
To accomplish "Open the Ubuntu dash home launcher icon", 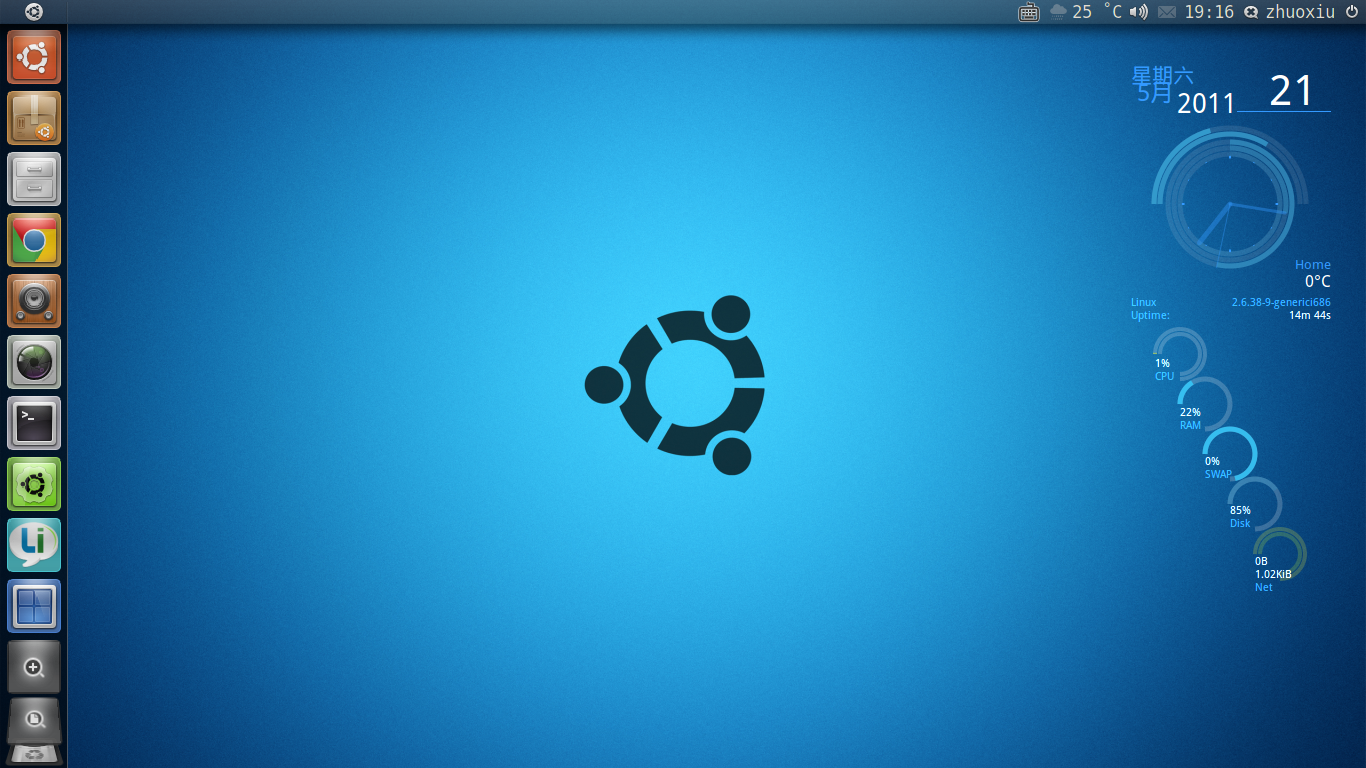I will 34,57.
